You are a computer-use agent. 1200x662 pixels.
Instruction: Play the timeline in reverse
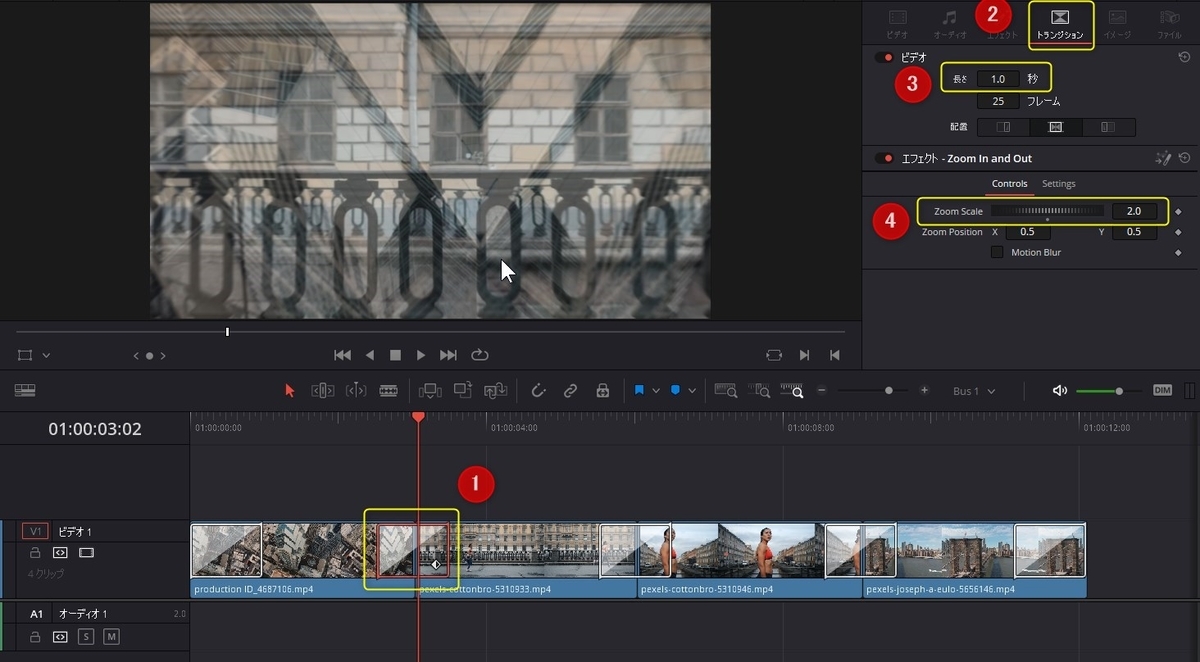click(x=370, y=355)
